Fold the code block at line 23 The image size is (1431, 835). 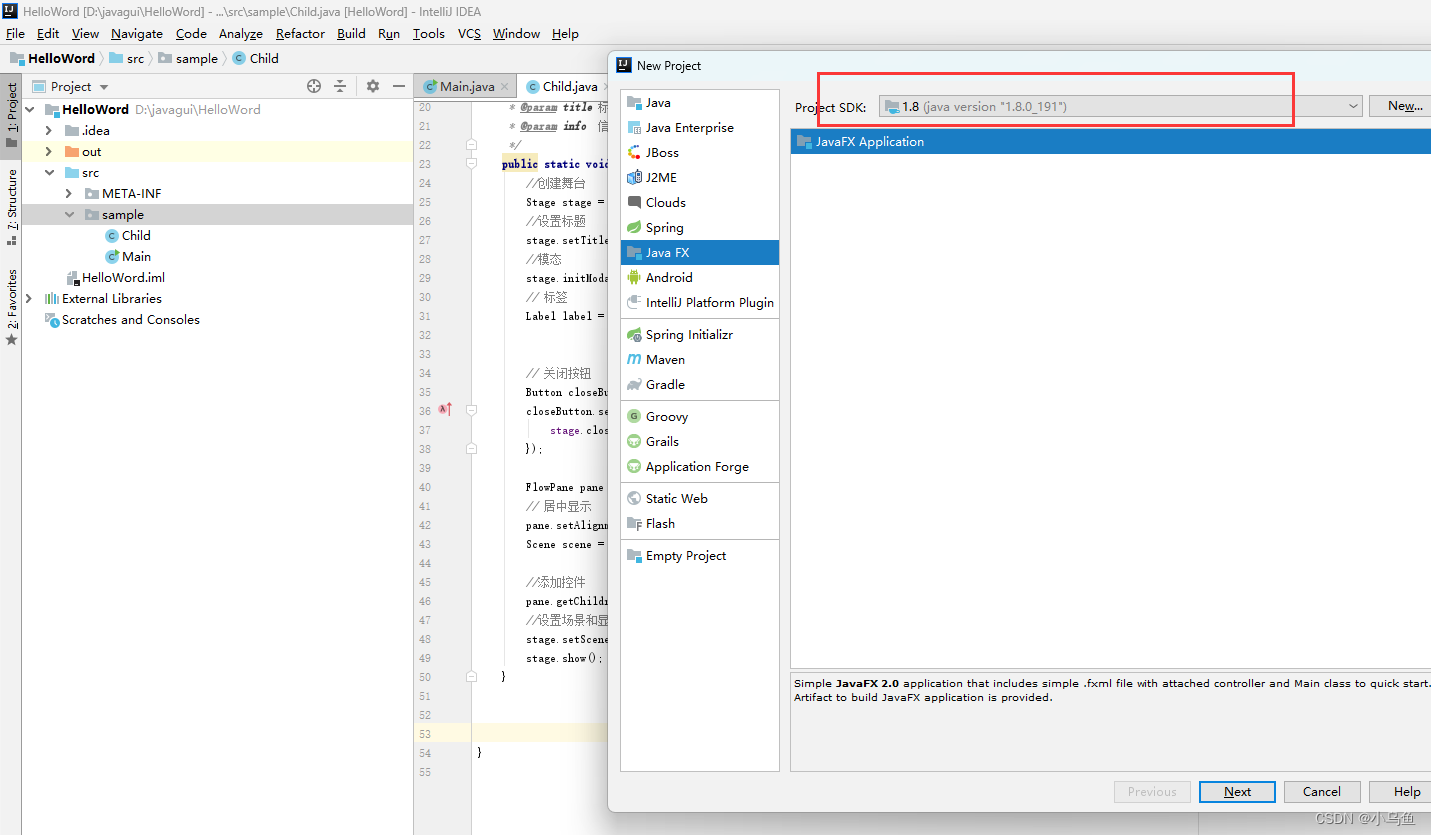point(471,164)
